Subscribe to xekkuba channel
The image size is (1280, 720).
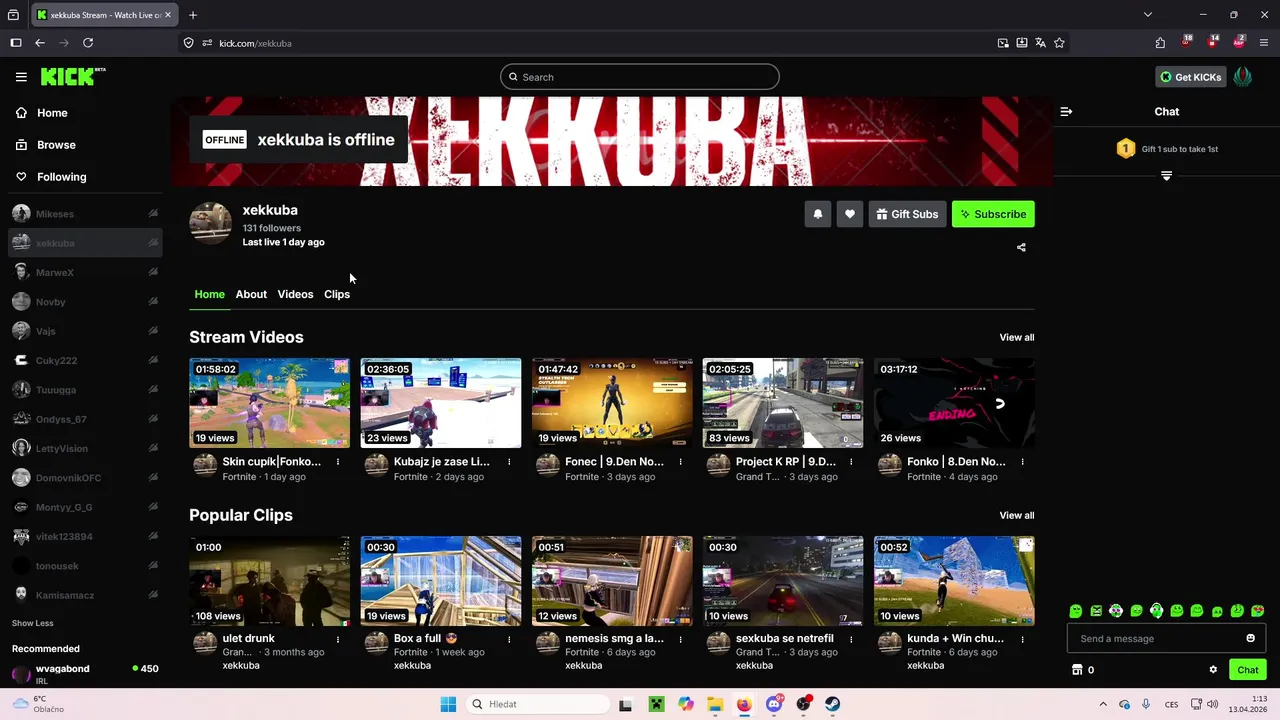click(x=993, y=214)
